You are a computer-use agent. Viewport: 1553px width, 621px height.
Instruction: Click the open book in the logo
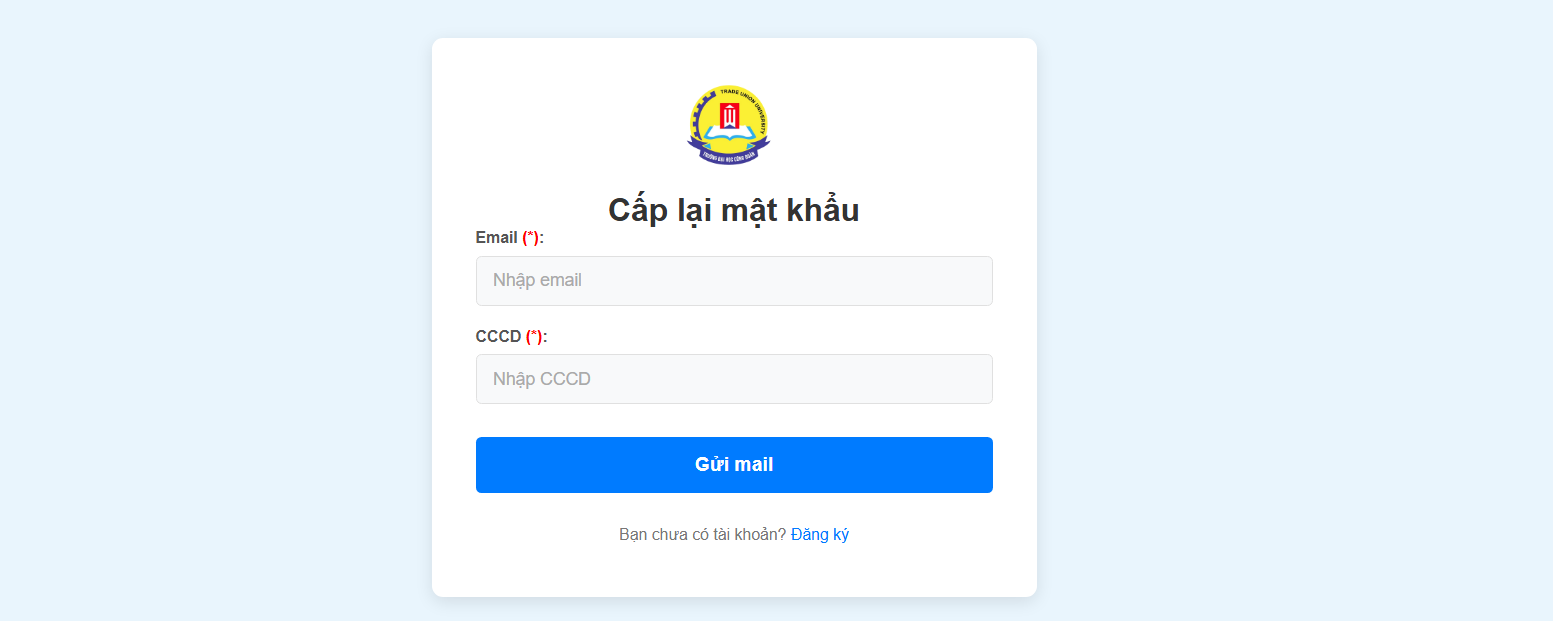729,135
